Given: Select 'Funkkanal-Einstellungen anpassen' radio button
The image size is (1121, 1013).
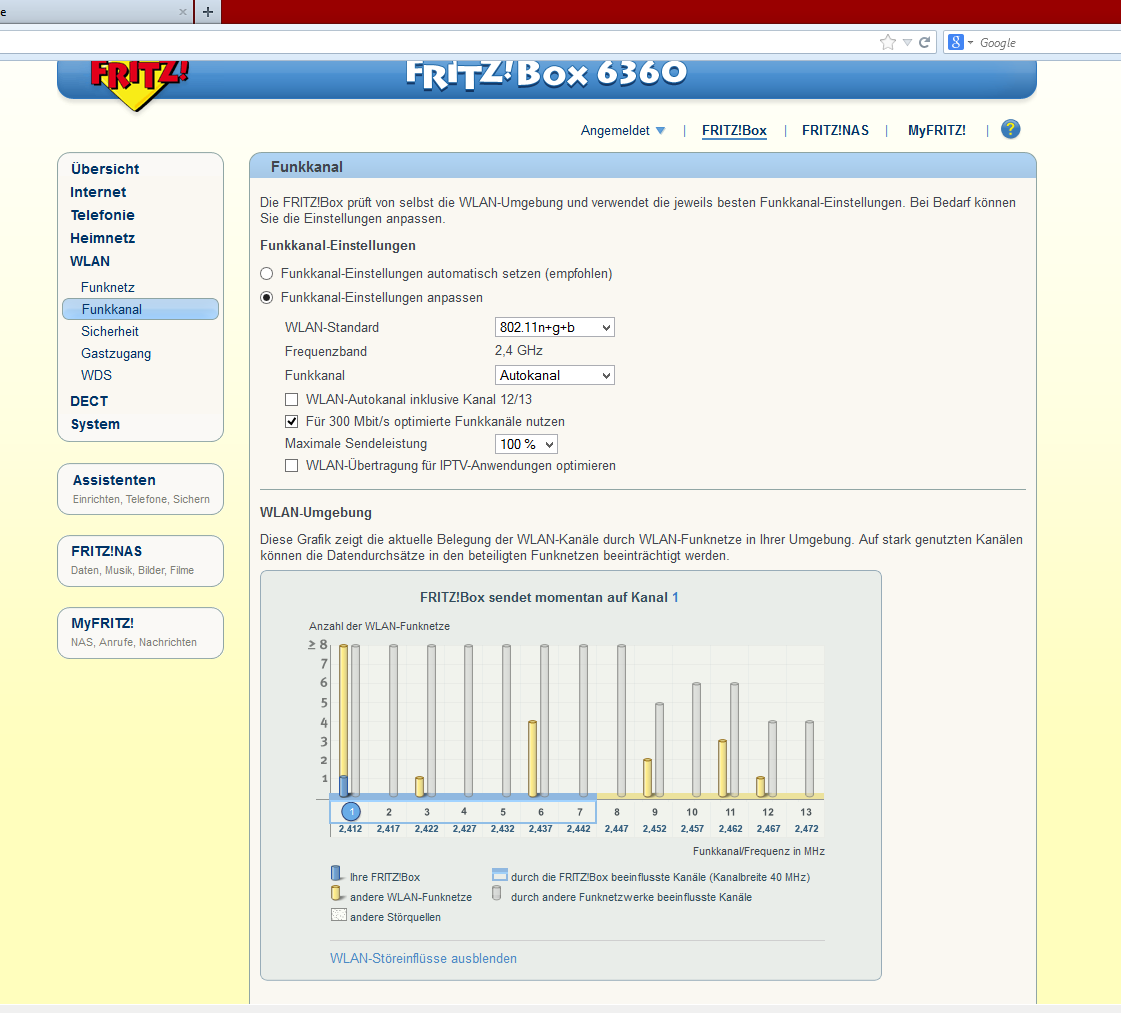Looking at the screenshot, I should point(267,297).
